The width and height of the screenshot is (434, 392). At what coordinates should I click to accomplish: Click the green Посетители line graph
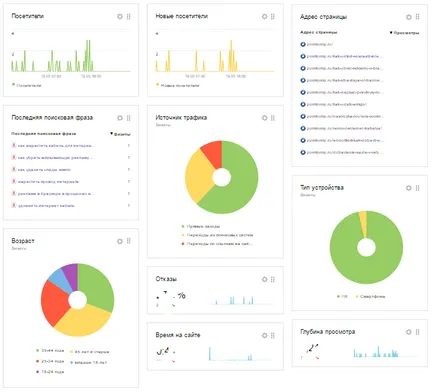click(71, 55)
